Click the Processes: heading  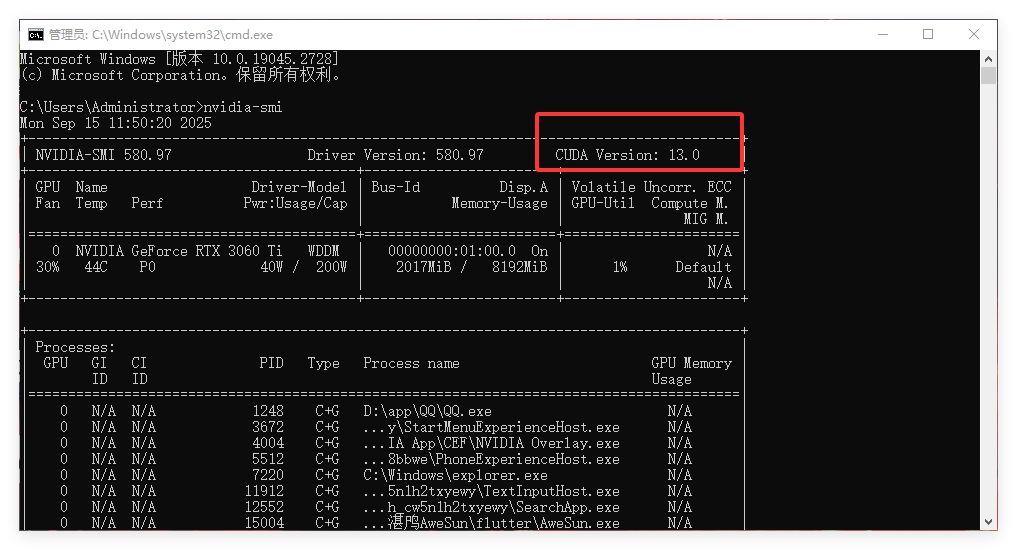click(75, 348)
